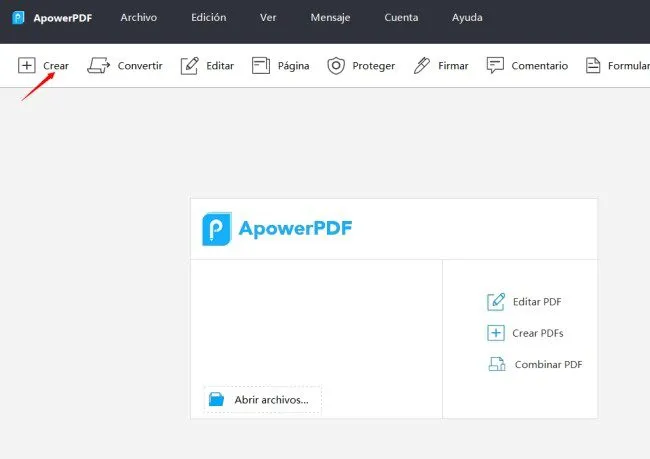Click the Combinar PDF documents icon
The image size is (650, 459).
point(497,364)
